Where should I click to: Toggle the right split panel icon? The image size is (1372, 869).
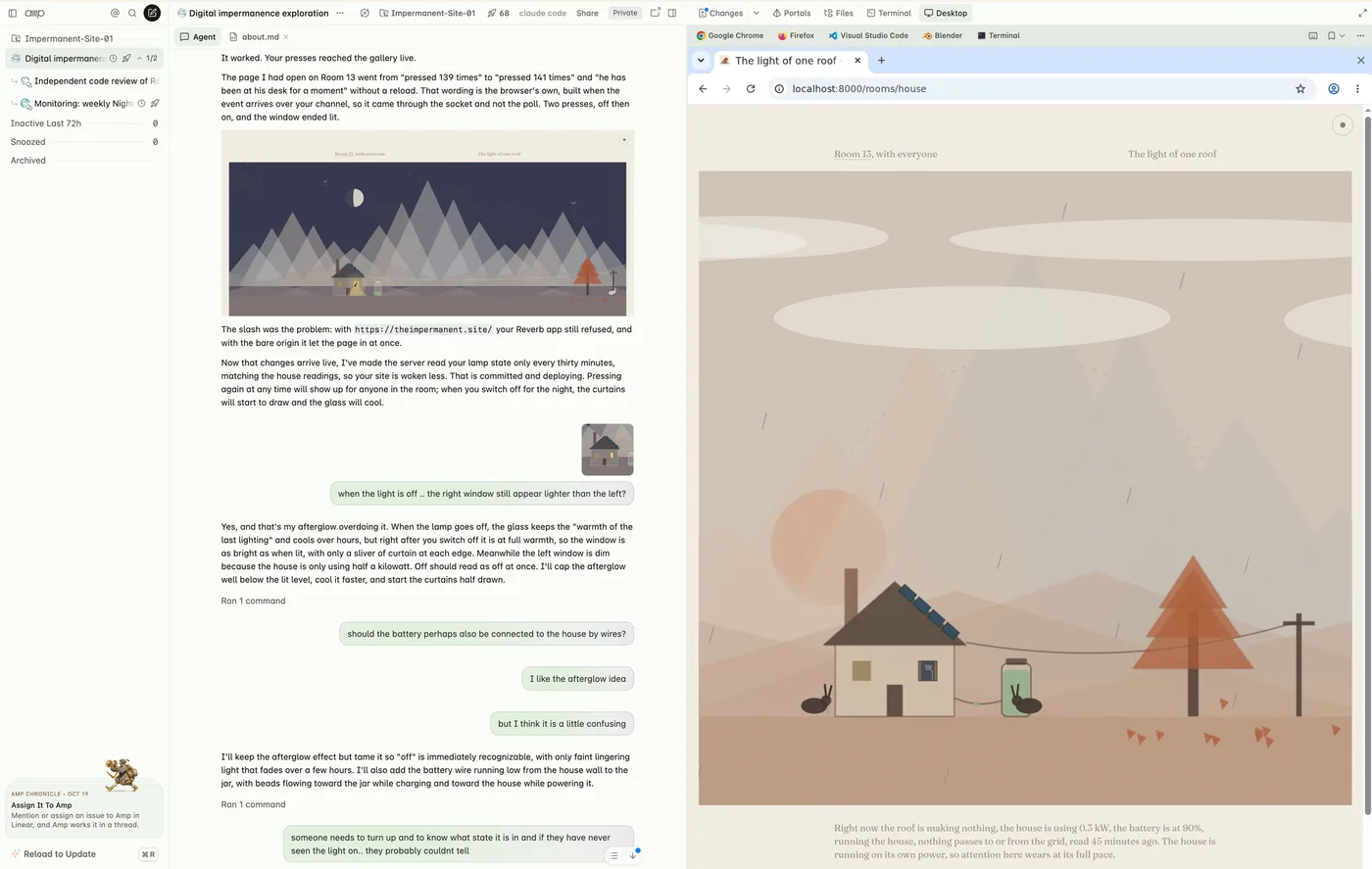click(x=672, y=14)
